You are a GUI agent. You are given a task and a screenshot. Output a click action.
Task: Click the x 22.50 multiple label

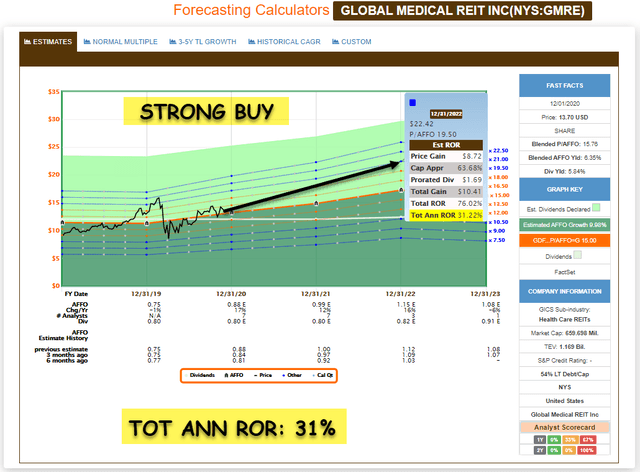click(x=498, y=151)
